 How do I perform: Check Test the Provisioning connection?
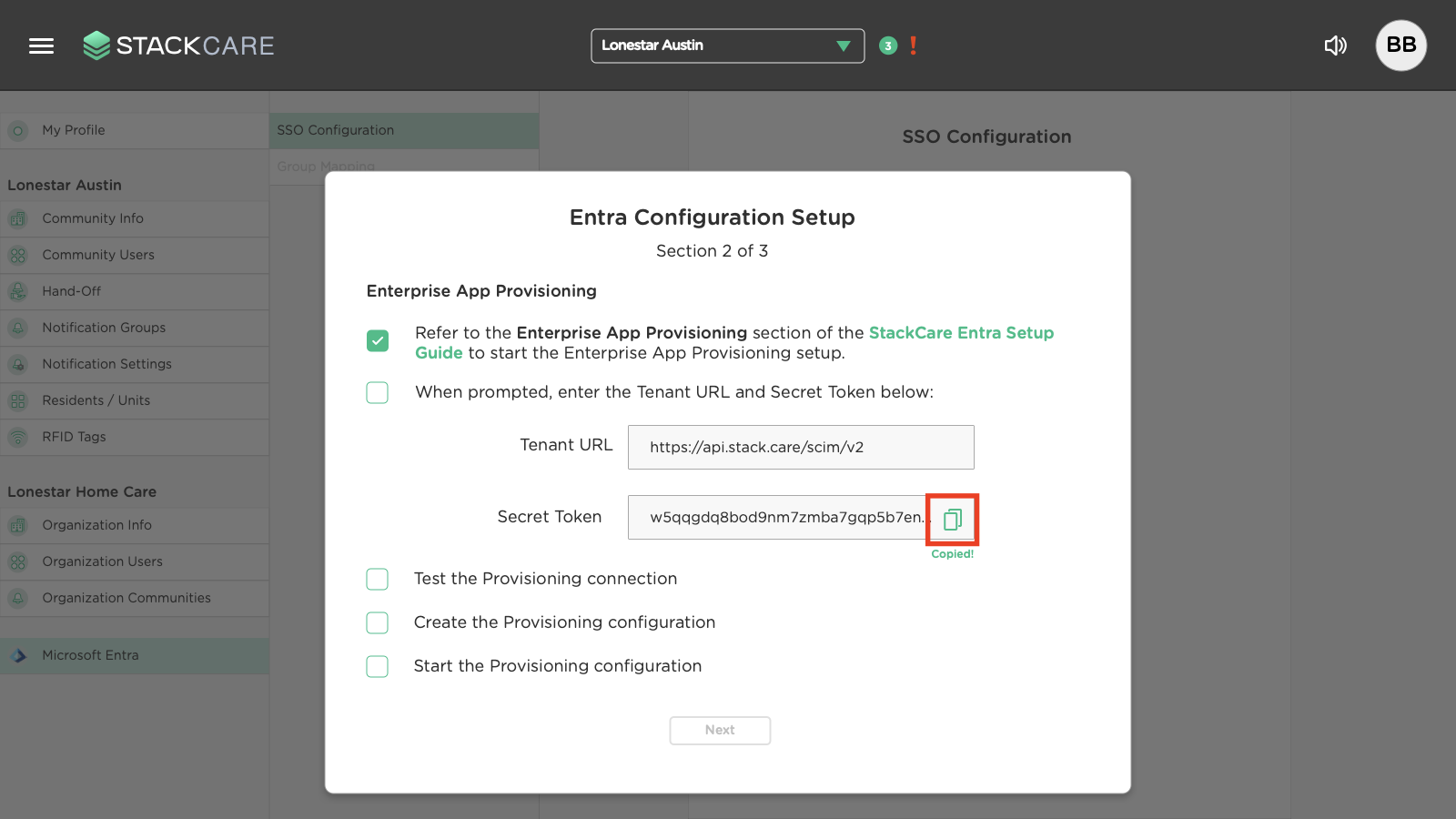pyautogui.click(x=377, y=579)
